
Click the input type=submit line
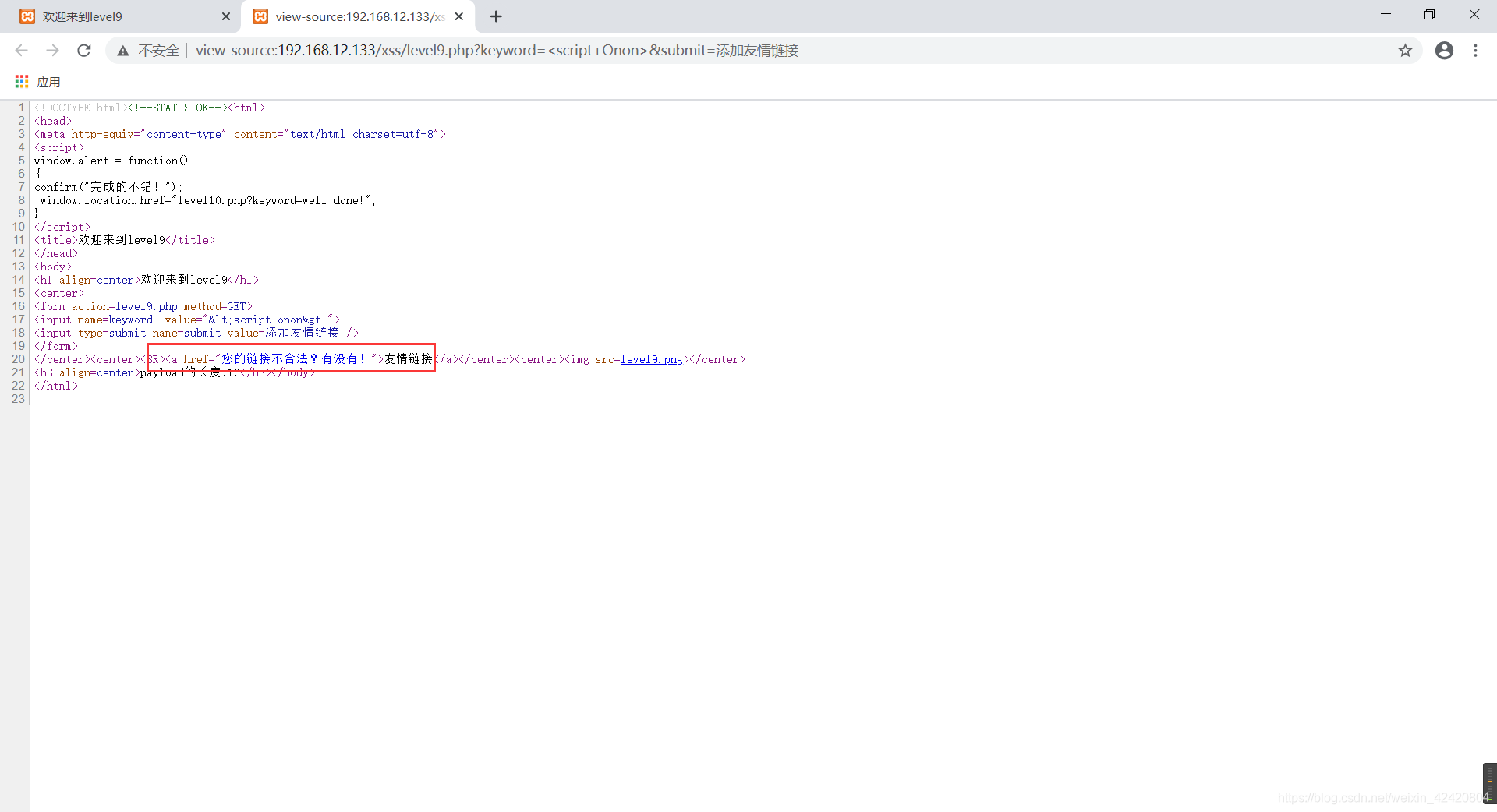(196, 333)
